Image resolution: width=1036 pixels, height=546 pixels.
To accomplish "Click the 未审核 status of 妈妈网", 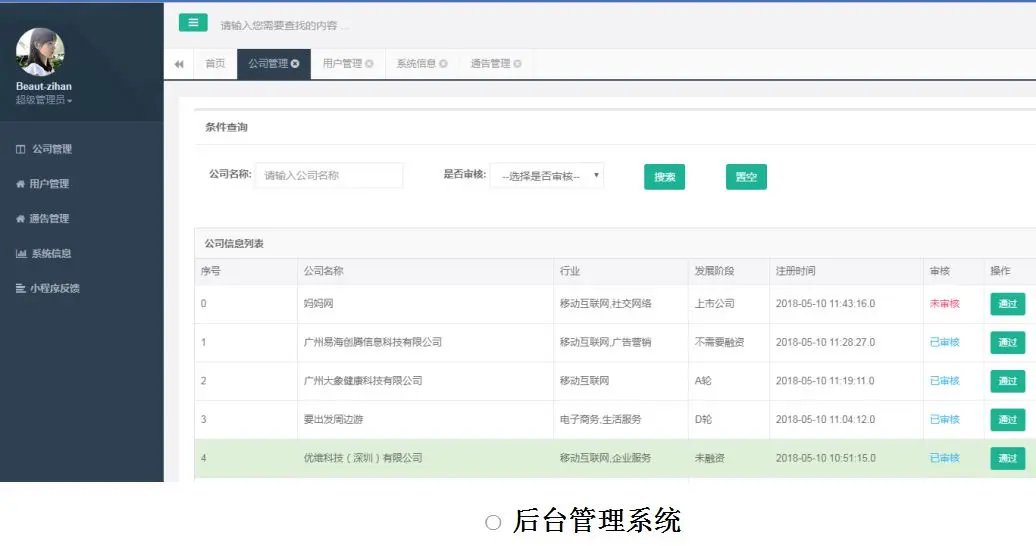I will tap(944, 304).
